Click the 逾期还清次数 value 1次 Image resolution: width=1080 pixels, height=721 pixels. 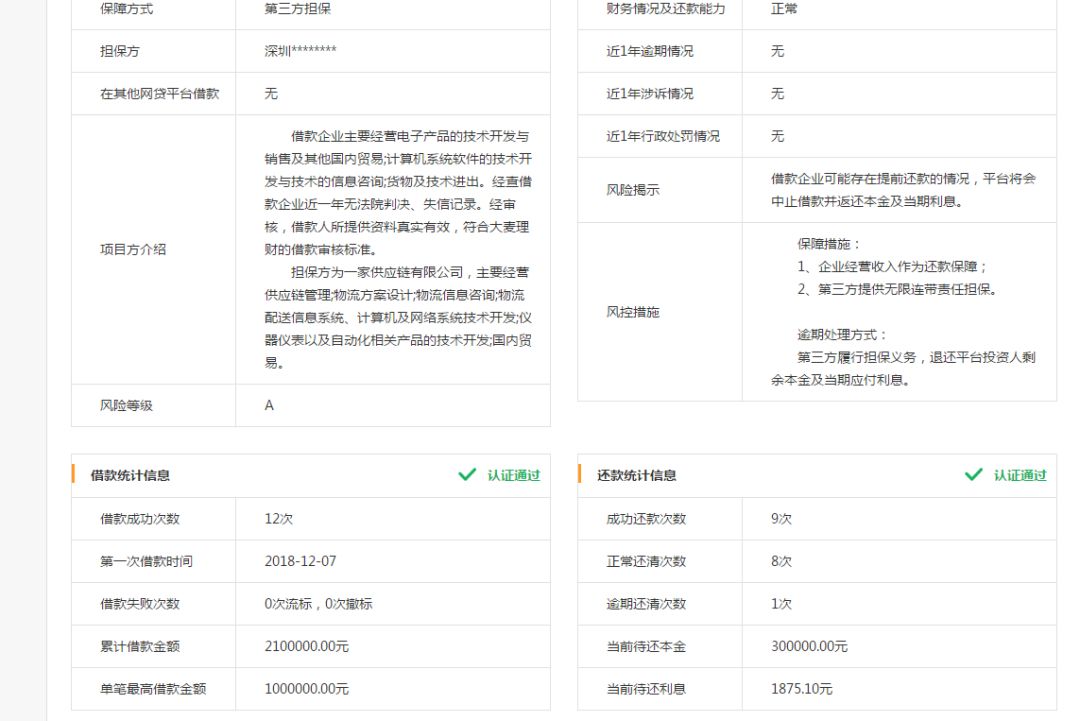[x=781, y=604]
